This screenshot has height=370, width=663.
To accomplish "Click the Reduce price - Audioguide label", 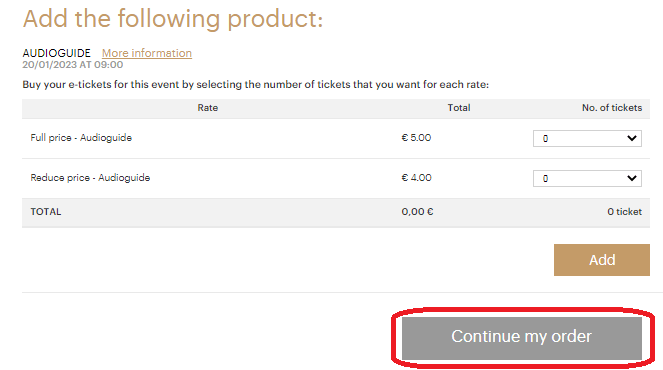I will pos(90,178).
